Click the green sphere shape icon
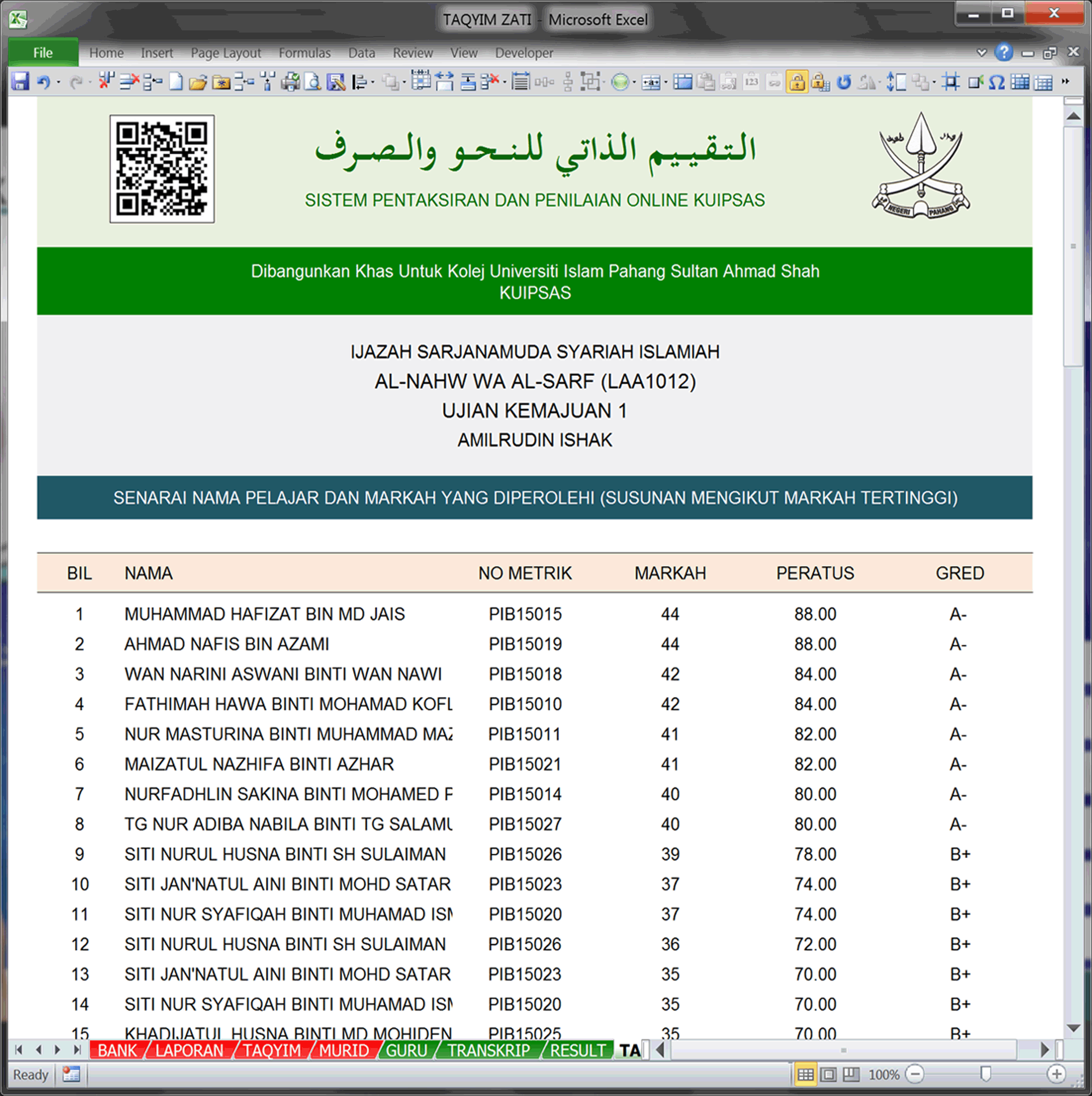 620,82
